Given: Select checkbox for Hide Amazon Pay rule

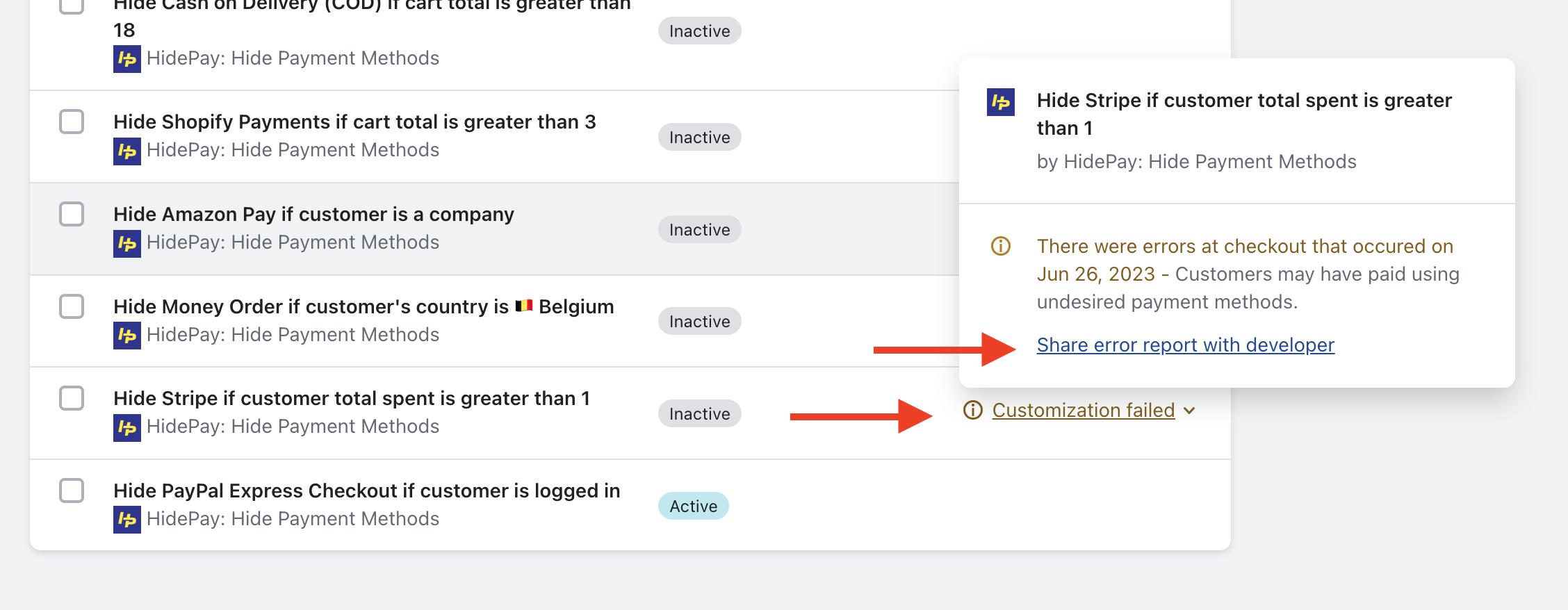Looking at the screenshot, I should (x=72, y=214).
